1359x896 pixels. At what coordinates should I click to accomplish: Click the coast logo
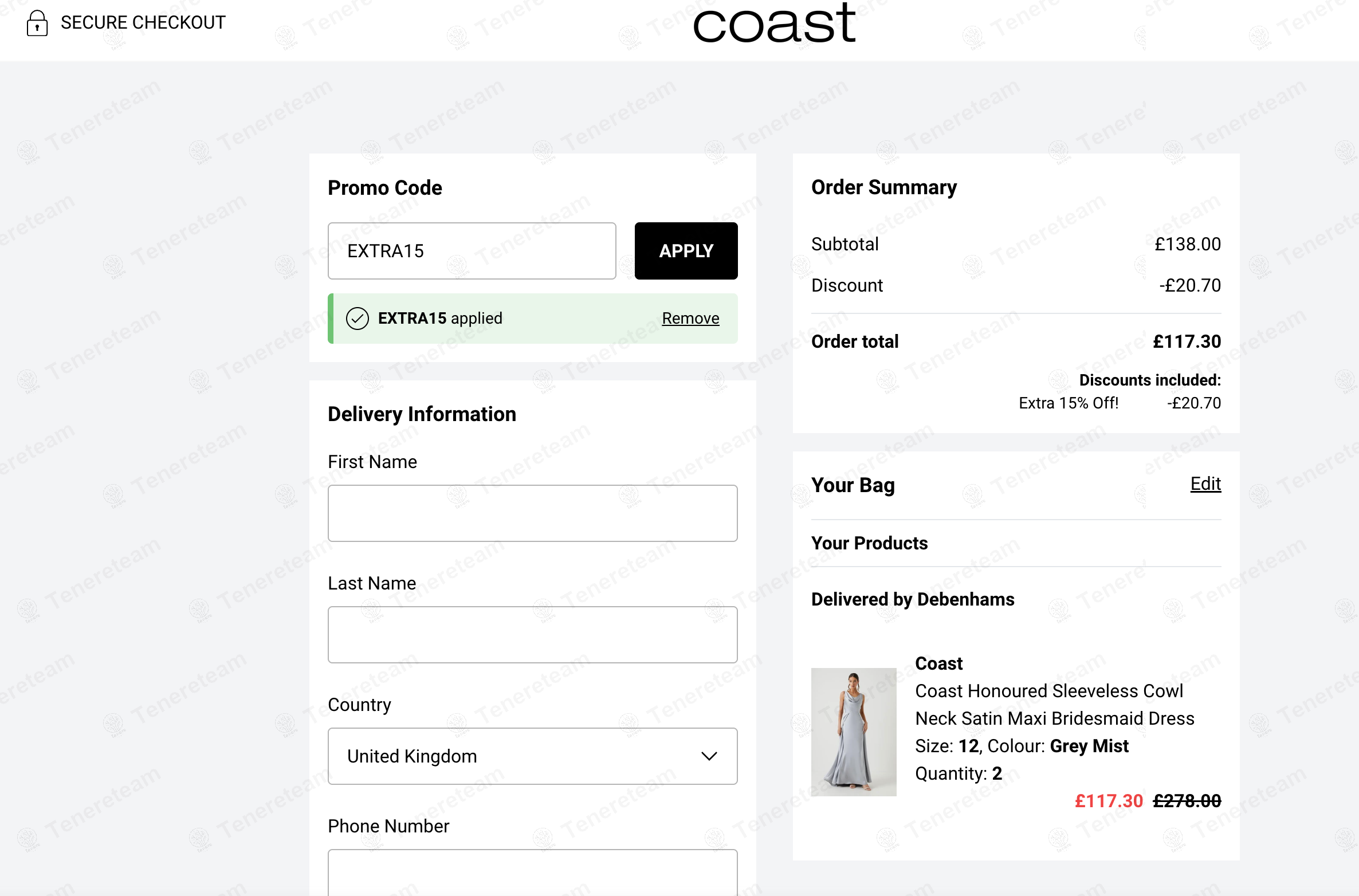point(774,24)
